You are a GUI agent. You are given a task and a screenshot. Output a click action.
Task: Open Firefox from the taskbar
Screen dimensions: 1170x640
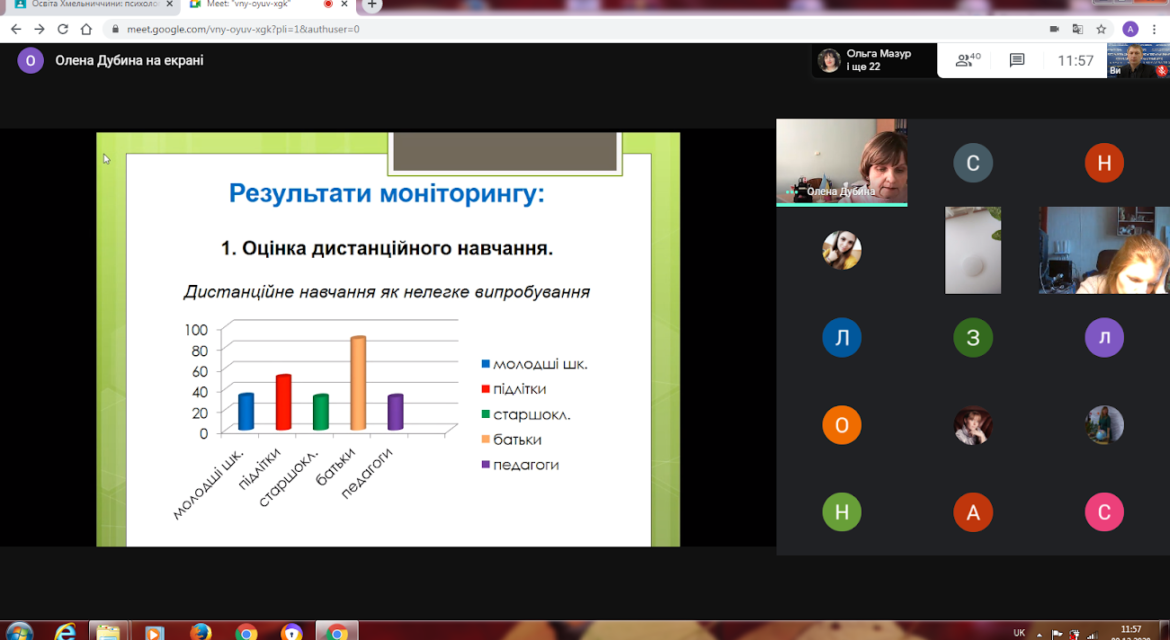[200, 633]
